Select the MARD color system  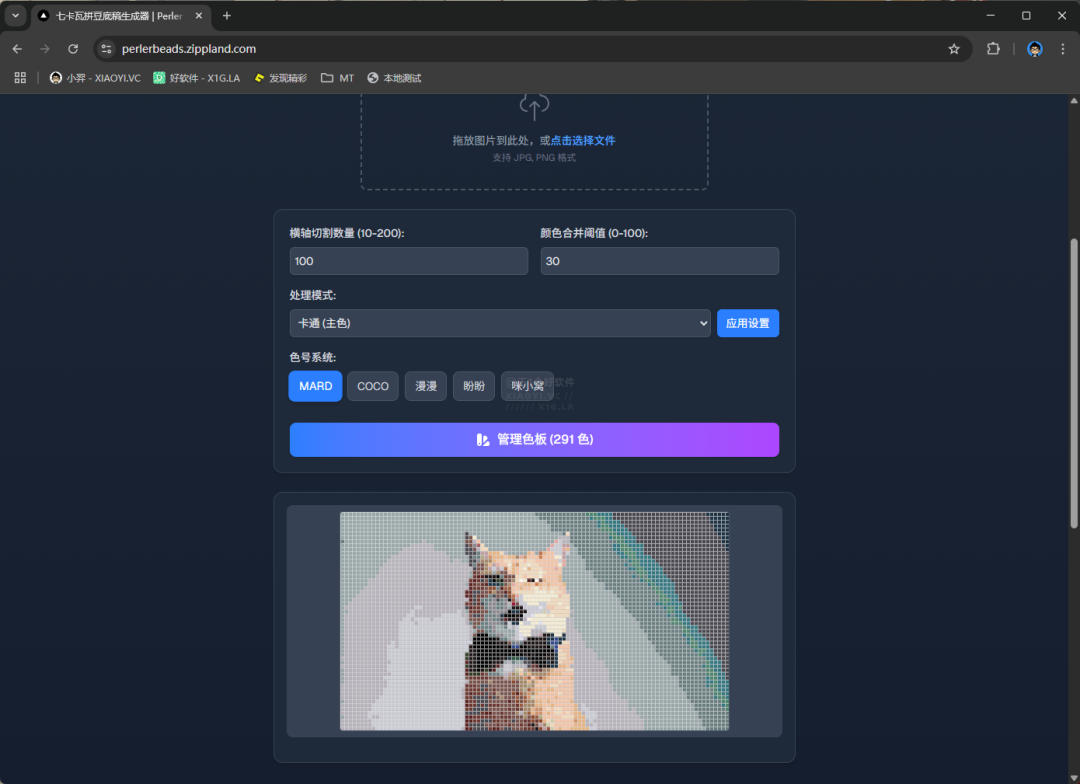click(315, 386)
